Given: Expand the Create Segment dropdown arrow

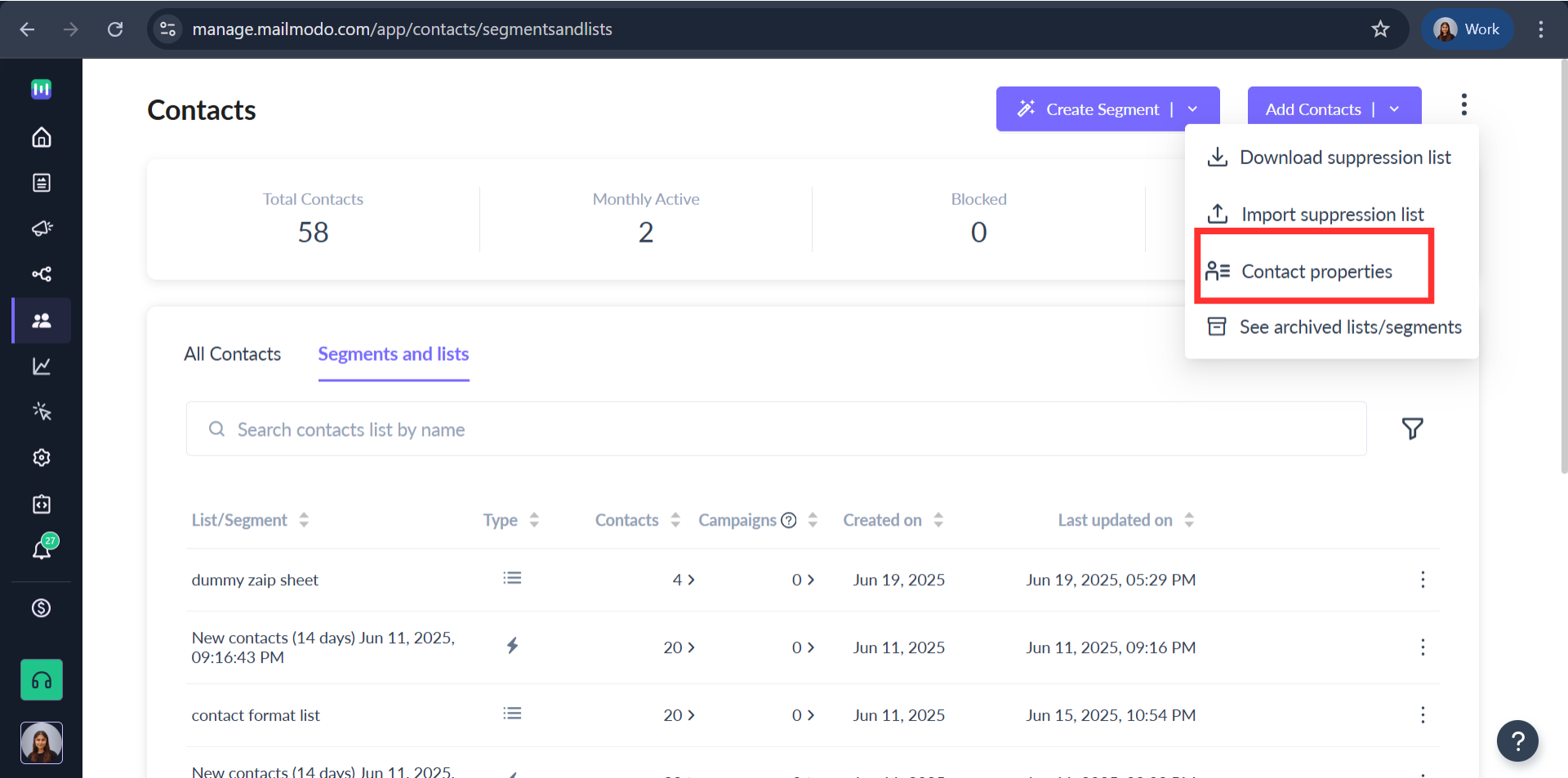Looking at the screenshot, I should 1192,109.
